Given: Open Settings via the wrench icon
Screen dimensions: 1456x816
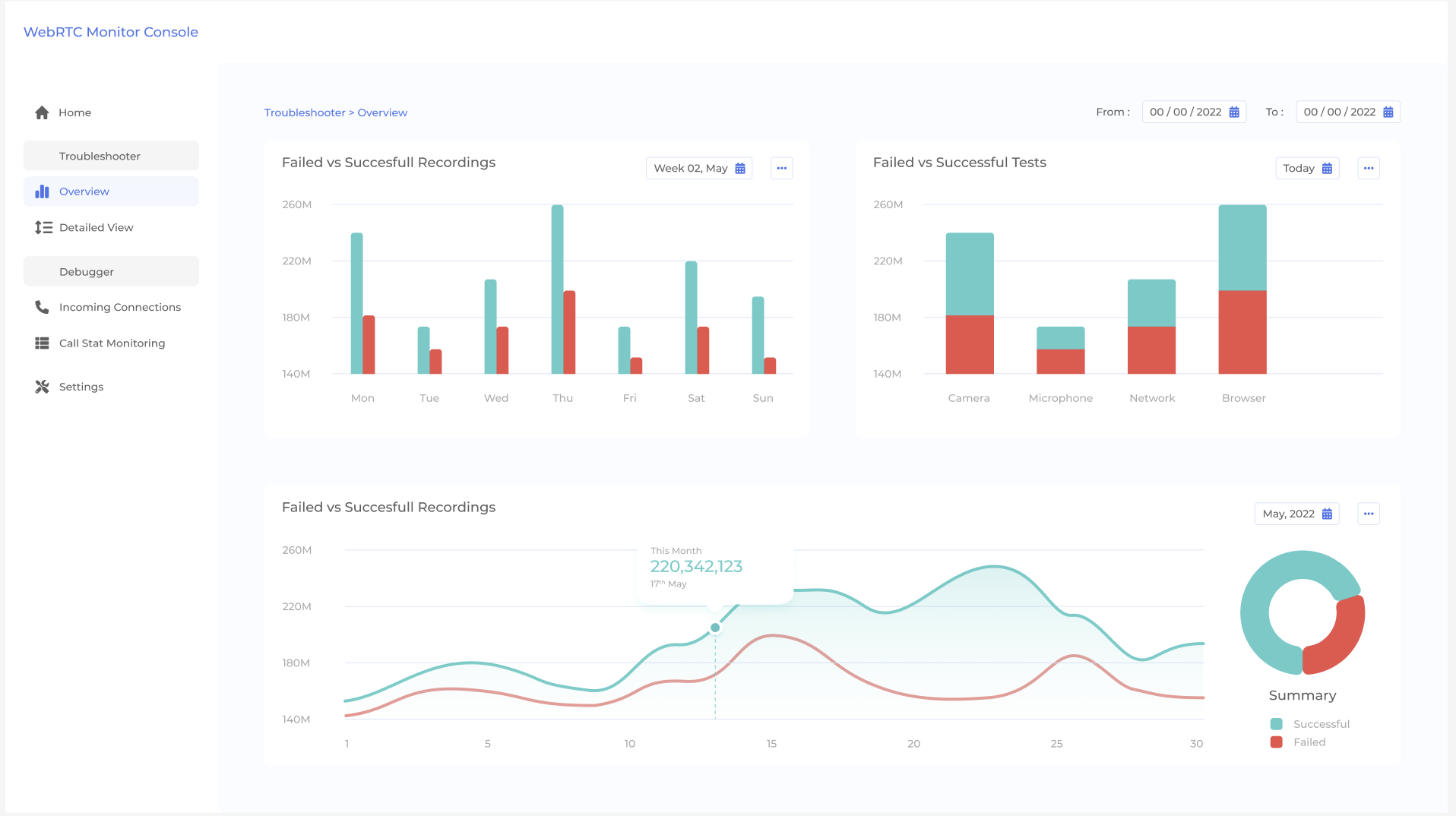Looking at the screenshot, I should [x=42, y=386].
